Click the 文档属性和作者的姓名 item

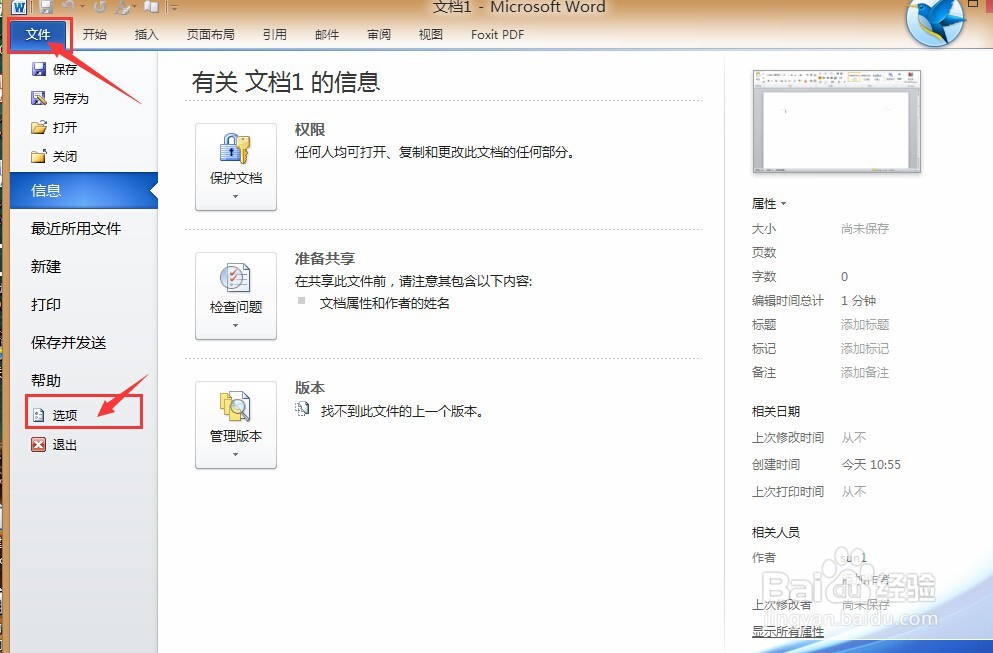tap(384, 303)
